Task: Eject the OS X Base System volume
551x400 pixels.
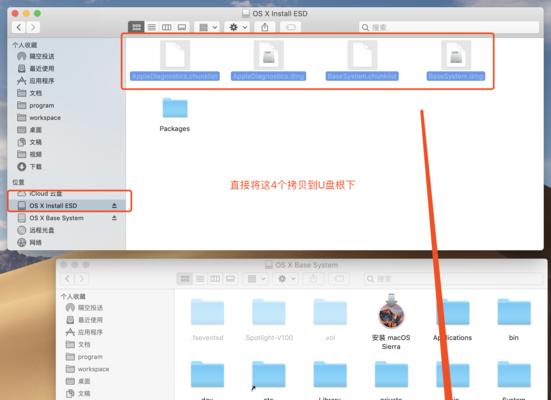Action: [x=114, y=218]
